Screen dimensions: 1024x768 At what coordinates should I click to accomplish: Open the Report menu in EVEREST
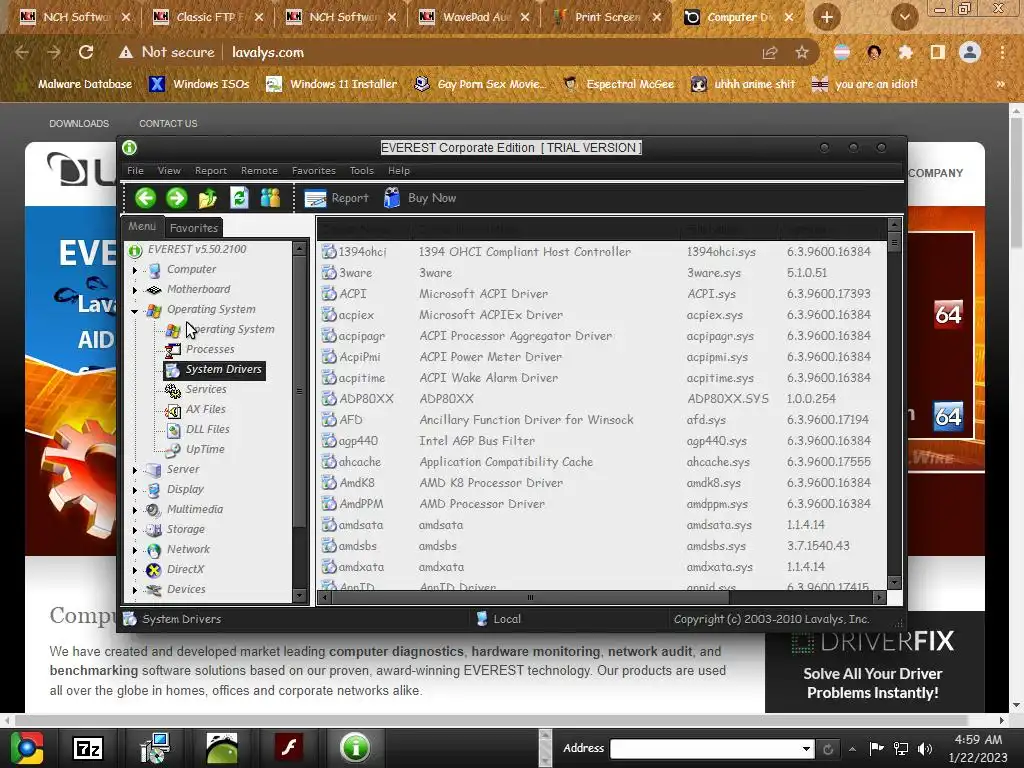[210, 170]
